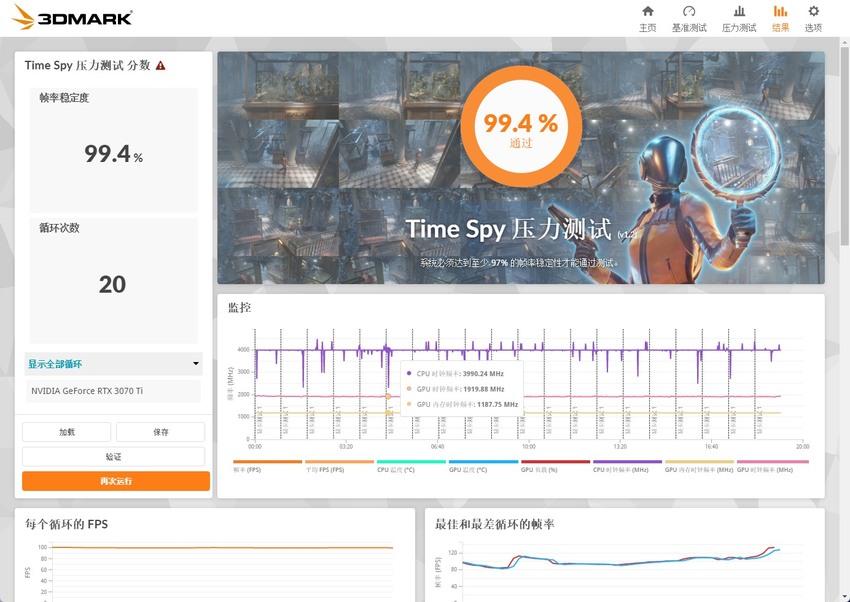
Task: Expand the 显示全部循环 dropdown
Action: (x=113, y=364)
